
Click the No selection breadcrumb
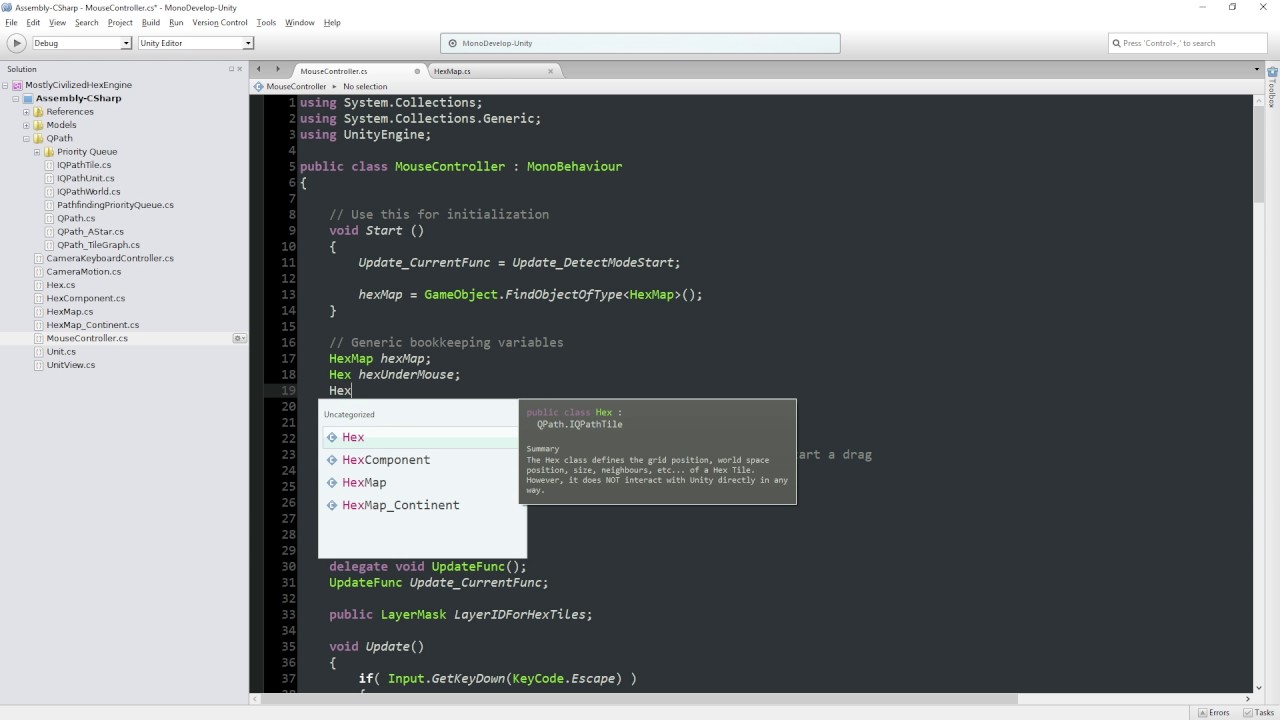(x=365, y=86)
